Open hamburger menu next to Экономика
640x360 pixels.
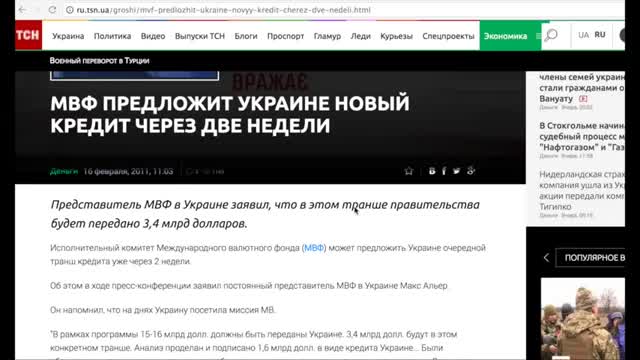538,36
